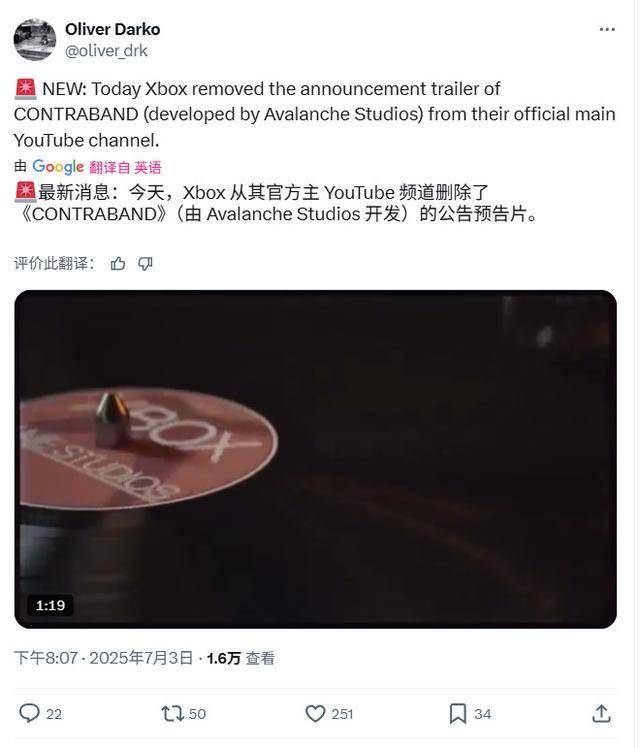This screenshot has height=748, width=640.
Task: Rate the translation with thumbs up
Action: [118, 263]
